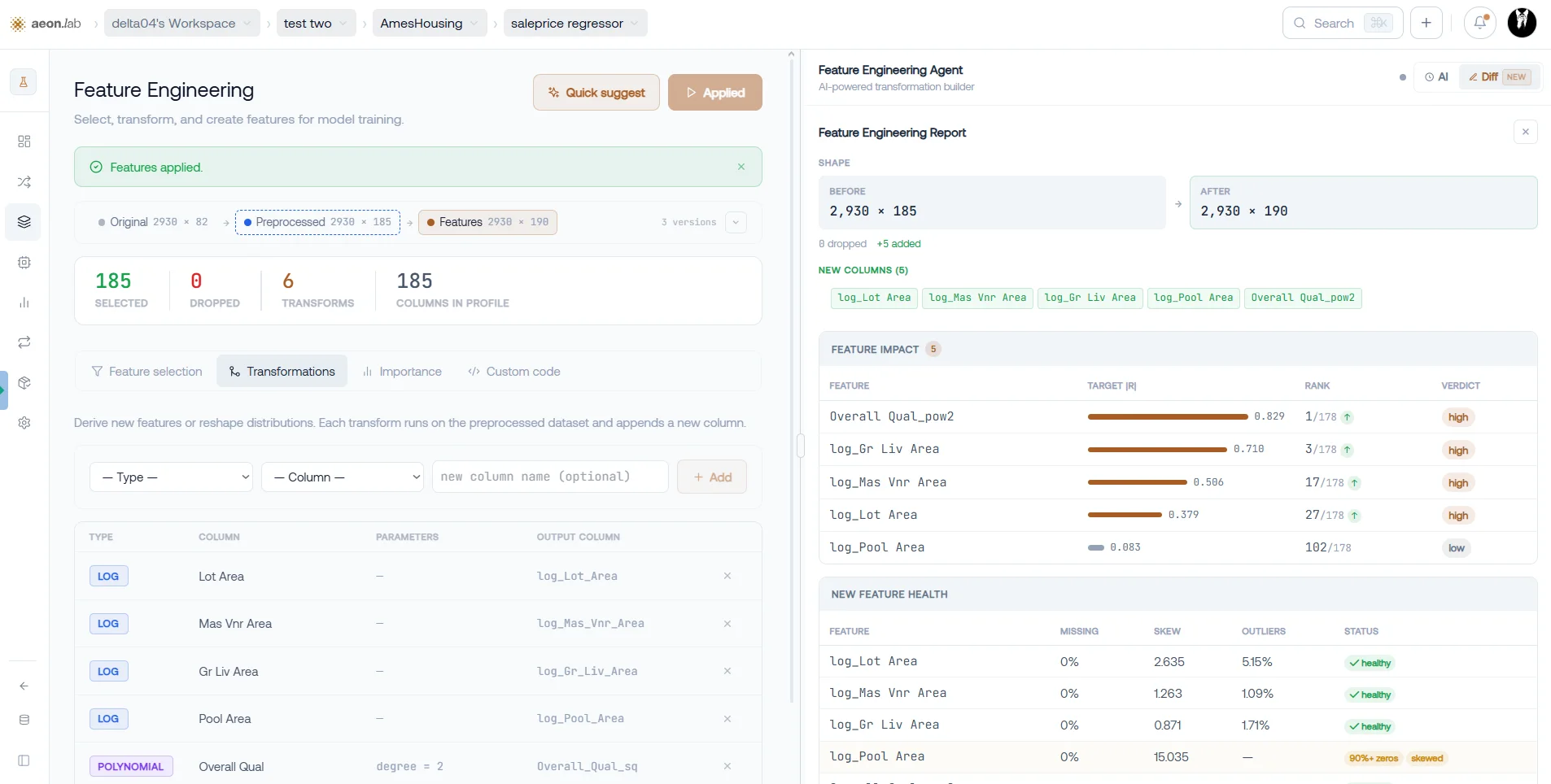1551x784 pixels.
Task: Open the user avatar menu
Action: 1522,23
